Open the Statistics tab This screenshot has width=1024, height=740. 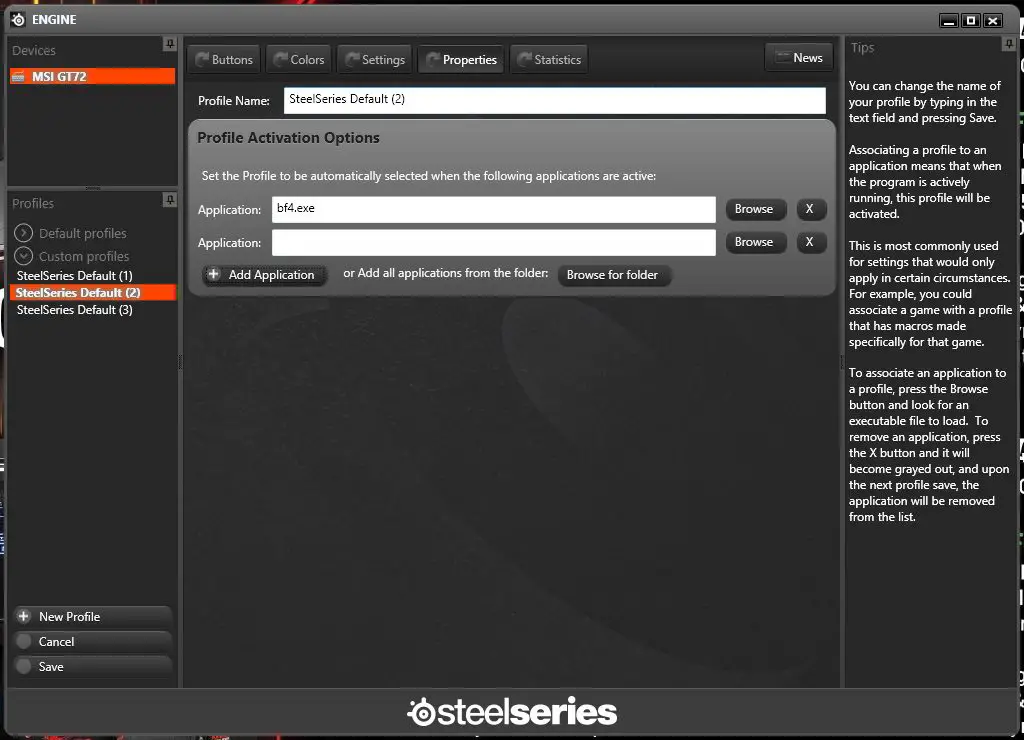tap(549, 59)
